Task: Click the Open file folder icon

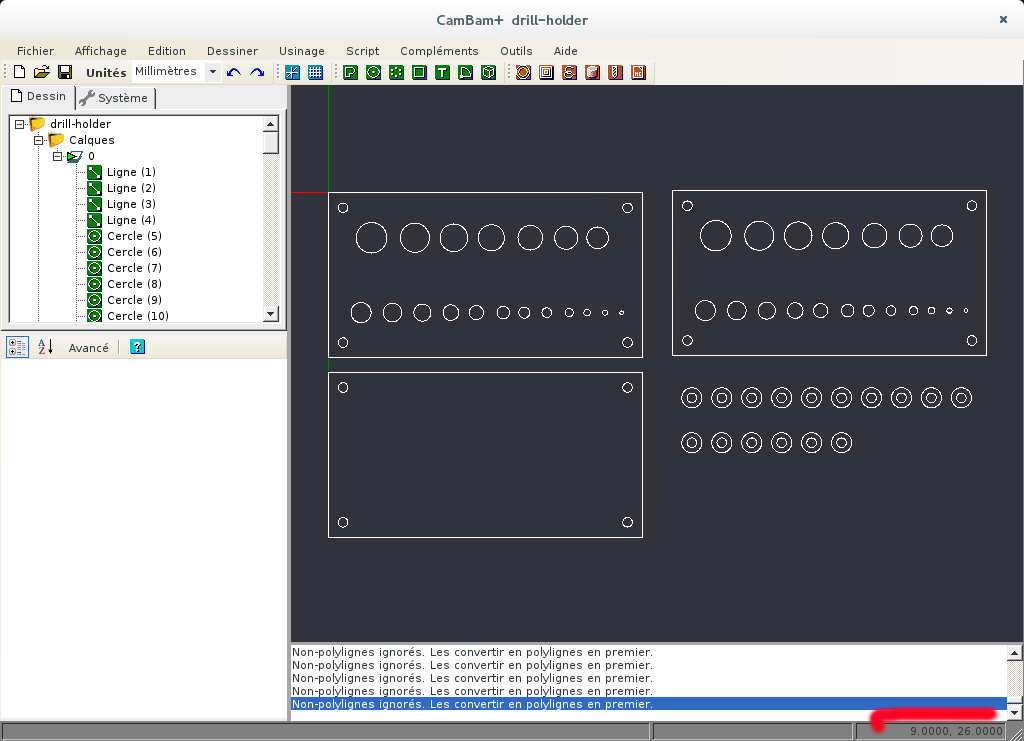Action: pos(42,72)
